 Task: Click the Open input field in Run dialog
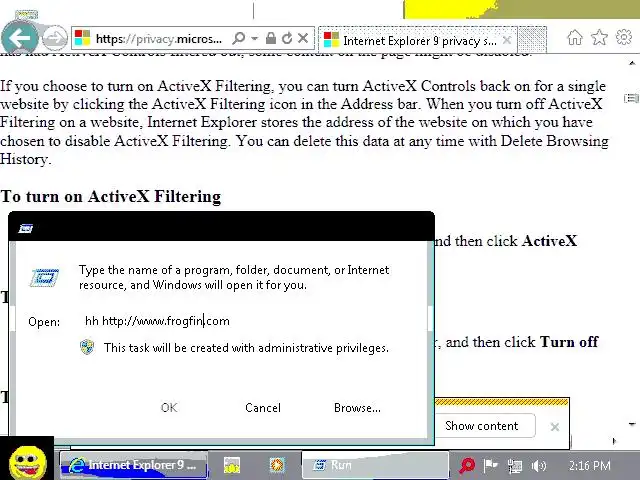[251, 321]
